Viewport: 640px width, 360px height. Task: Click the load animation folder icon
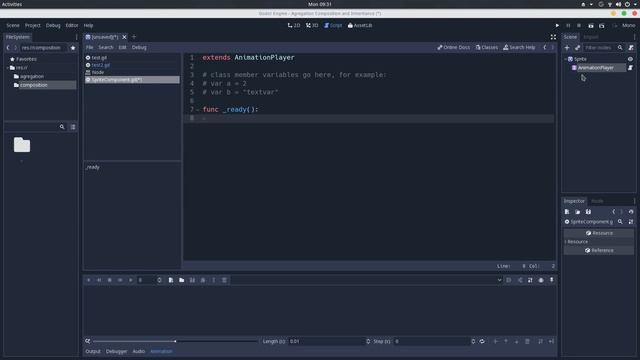[x=181, y=280]
